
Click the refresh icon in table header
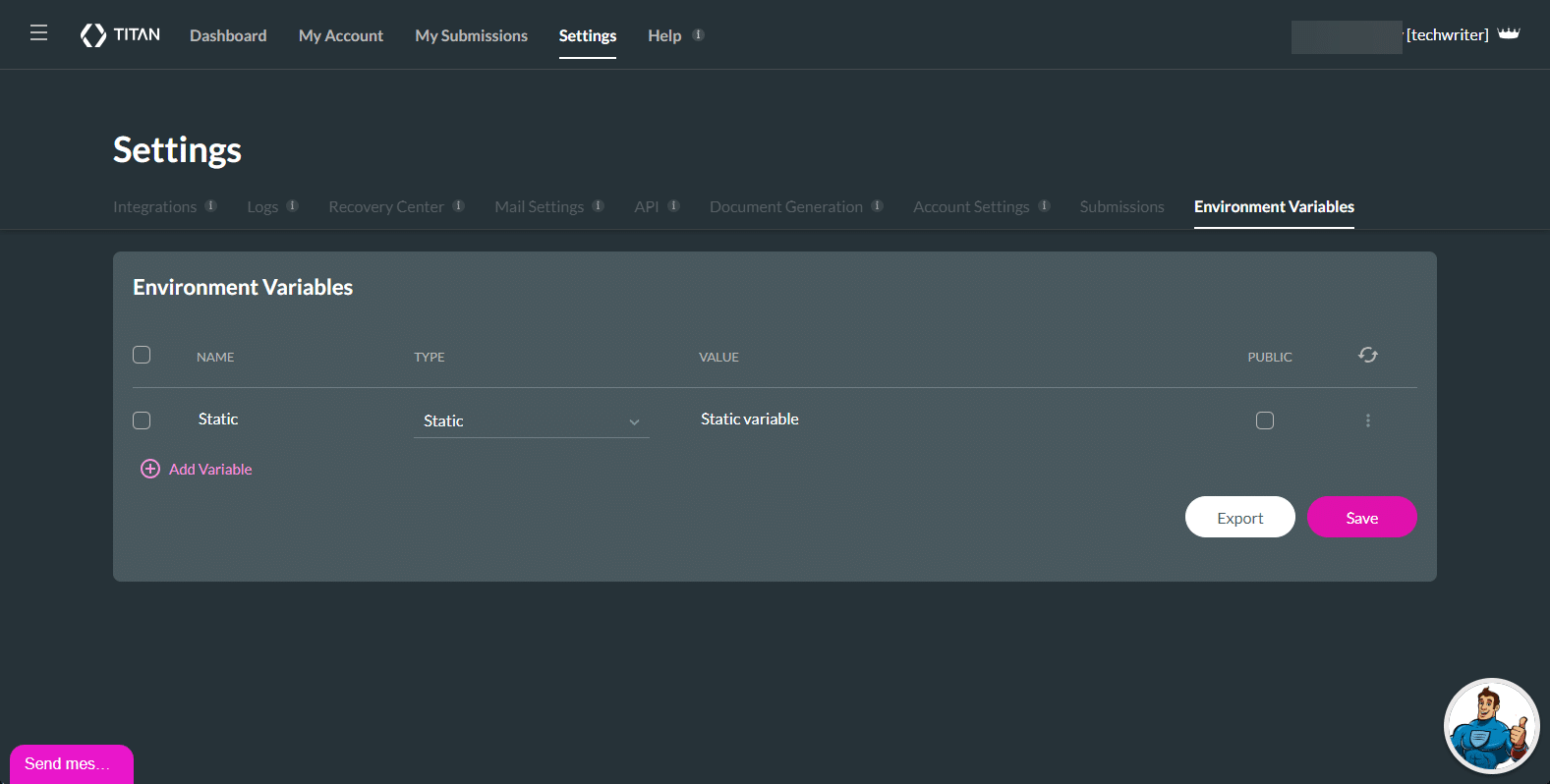(1367, 355)
